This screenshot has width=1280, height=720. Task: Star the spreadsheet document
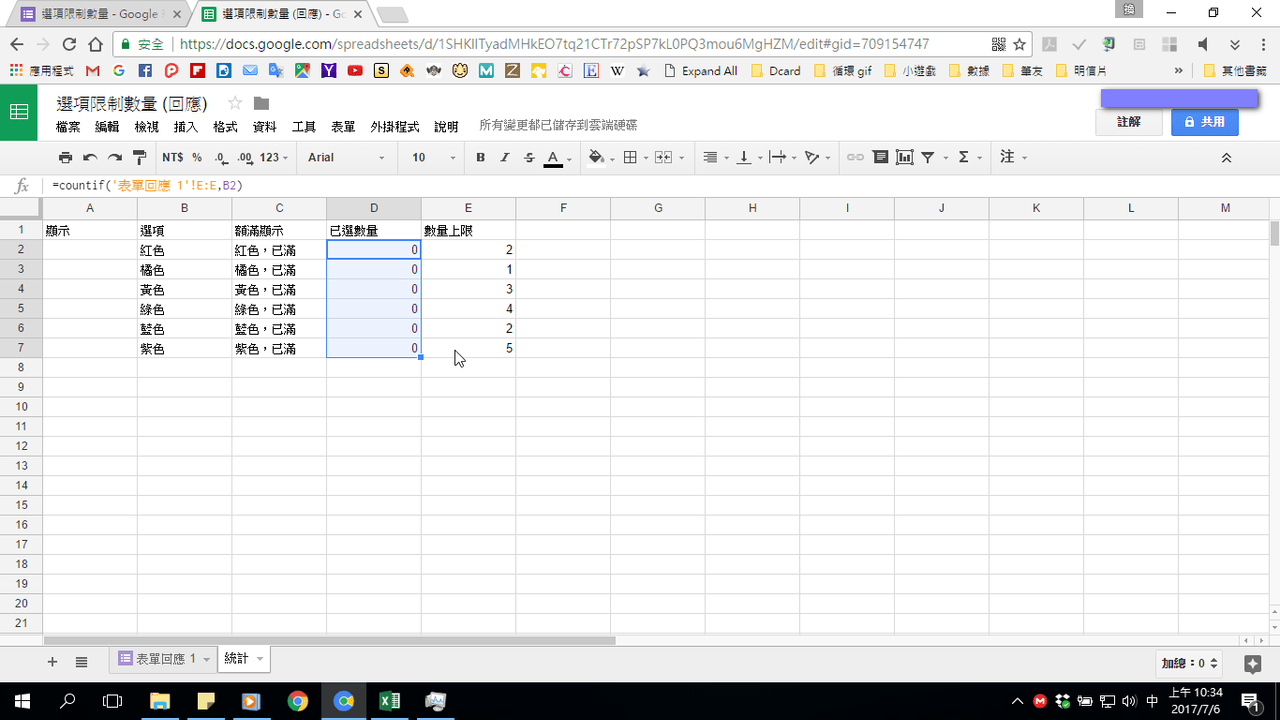click(235, 103)
